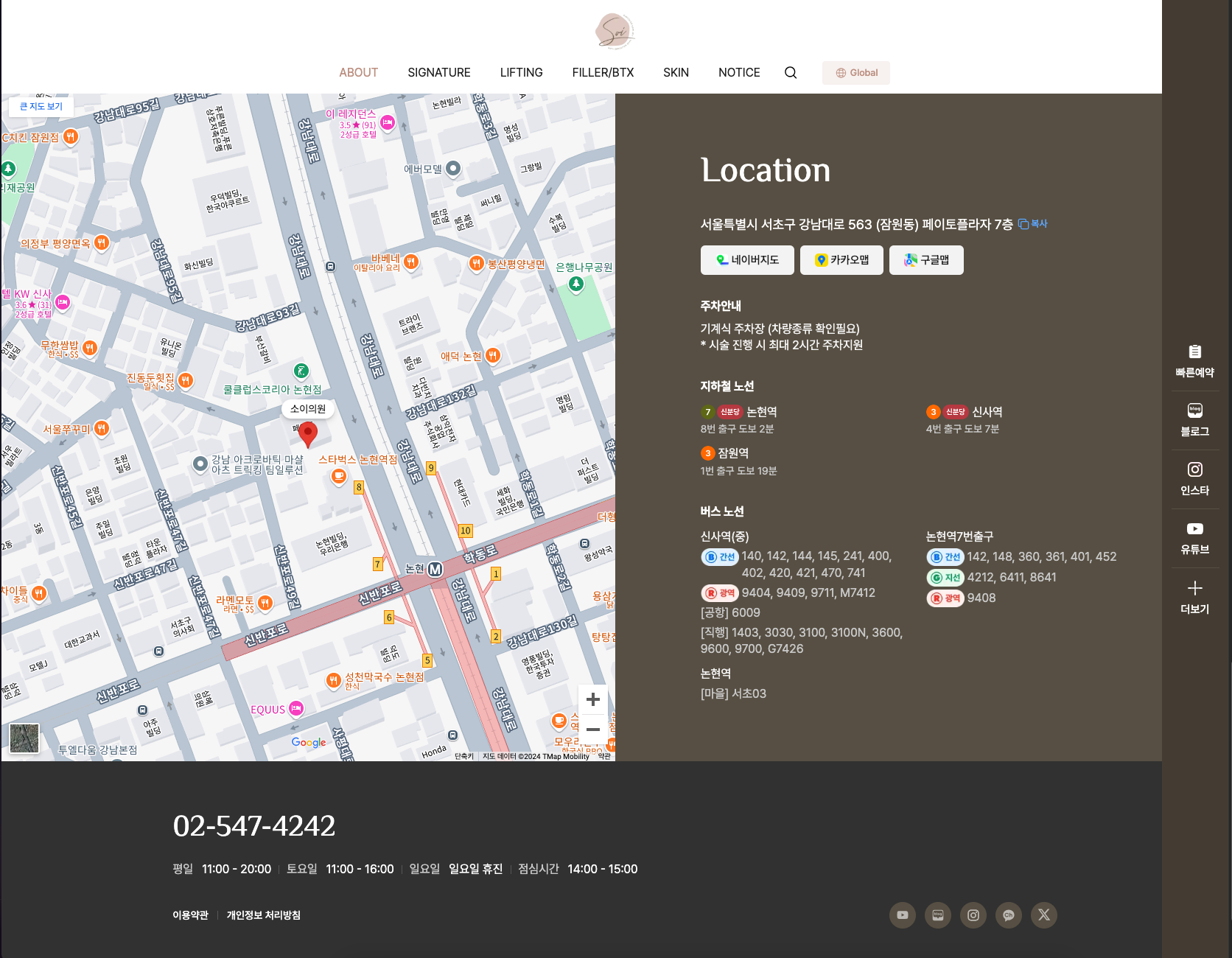Image resolution: width=1232 pixels, height=958 pixels.
Task: Click the 스타벅스 논현역점 cafe marker
Action: [339, 476]
